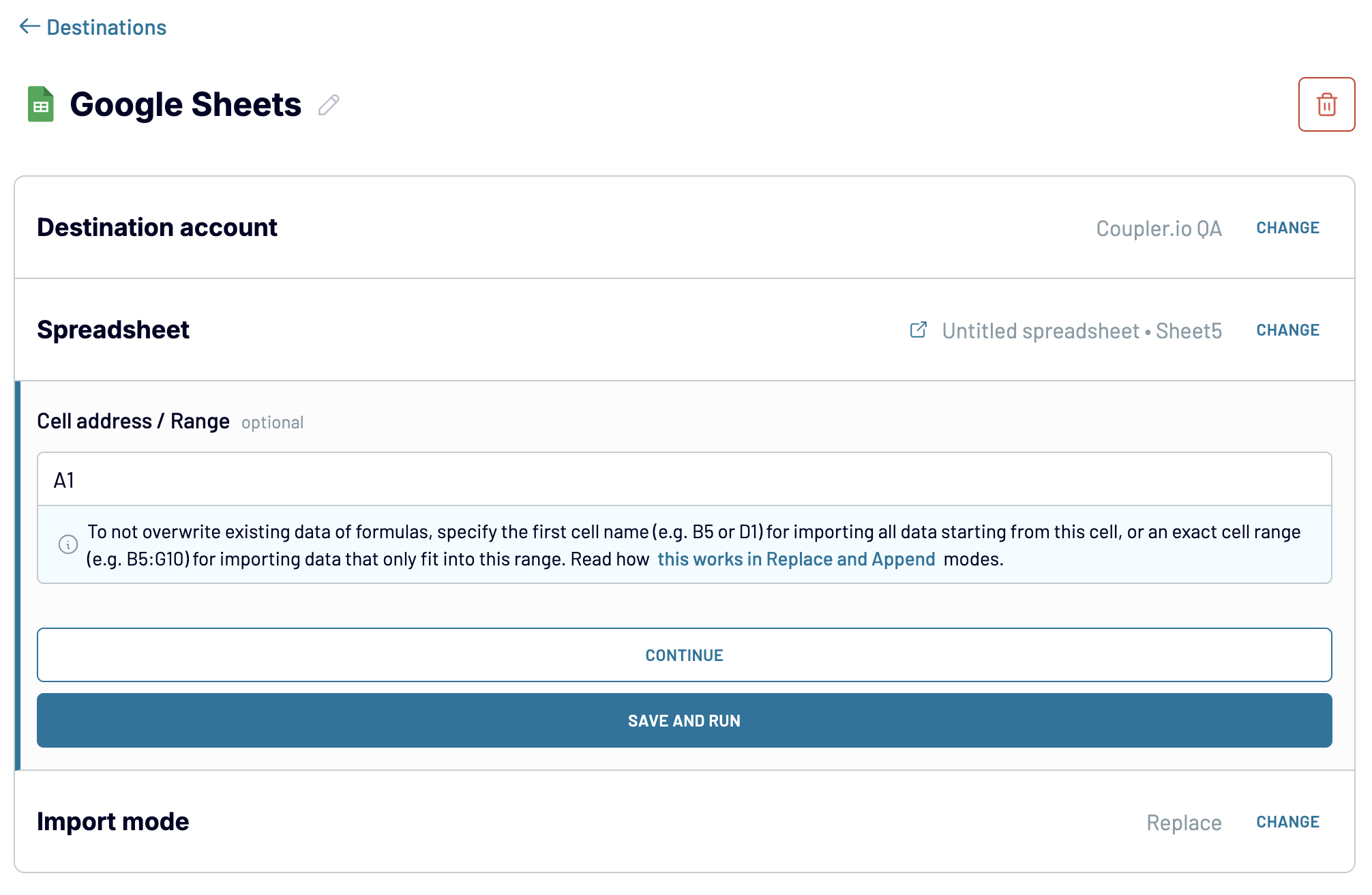Click the CONTINUE button

pyautogui.click(x=684, y=655)
